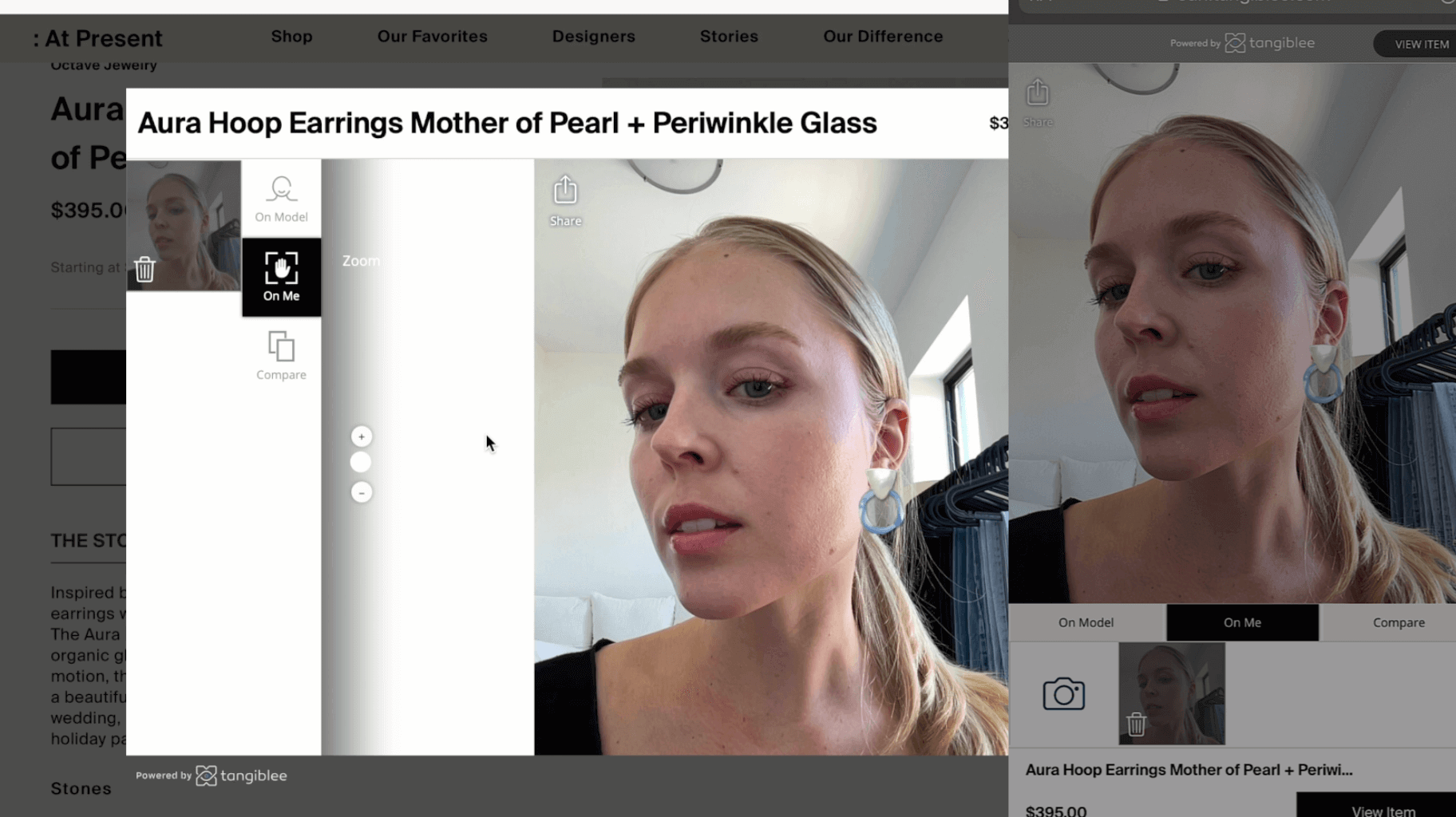Switch to On Model tab in mobile panel
The image size is (1456, 817).
[1086, 622]
